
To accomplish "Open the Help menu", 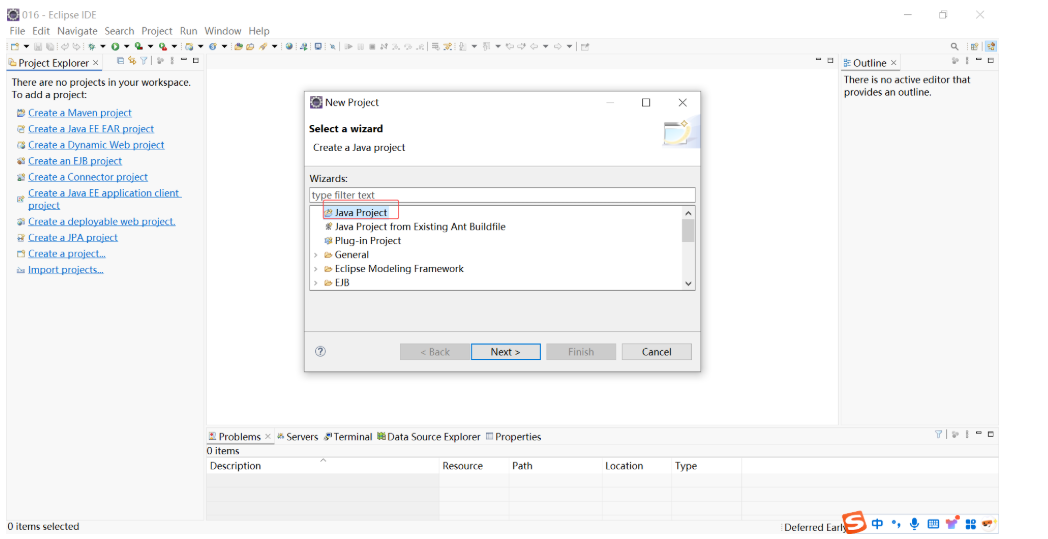I will (x=259, y=31).
